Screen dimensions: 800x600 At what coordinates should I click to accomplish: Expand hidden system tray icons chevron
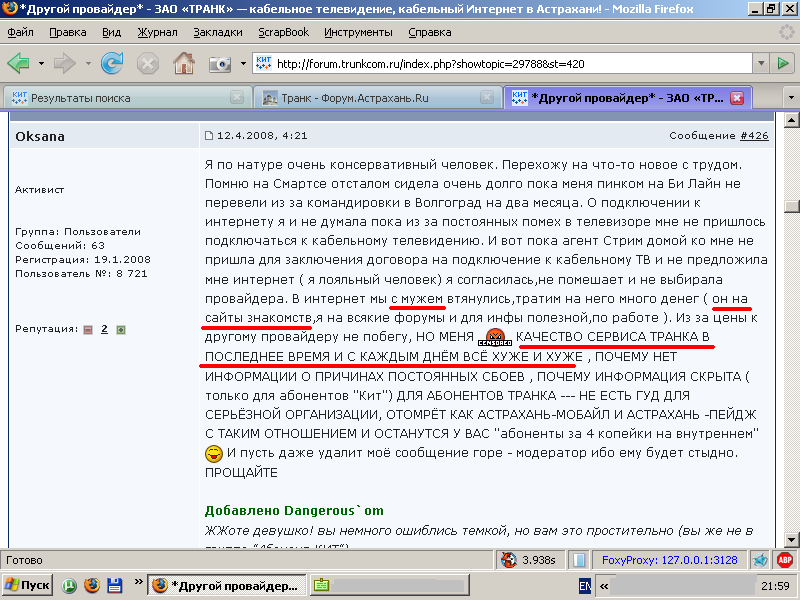coord(604,586)
